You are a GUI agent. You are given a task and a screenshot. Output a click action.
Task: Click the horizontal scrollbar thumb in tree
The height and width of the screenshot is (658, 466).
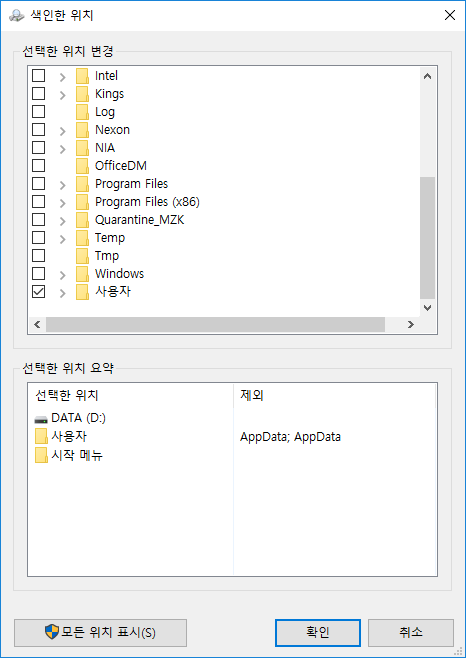215,324
